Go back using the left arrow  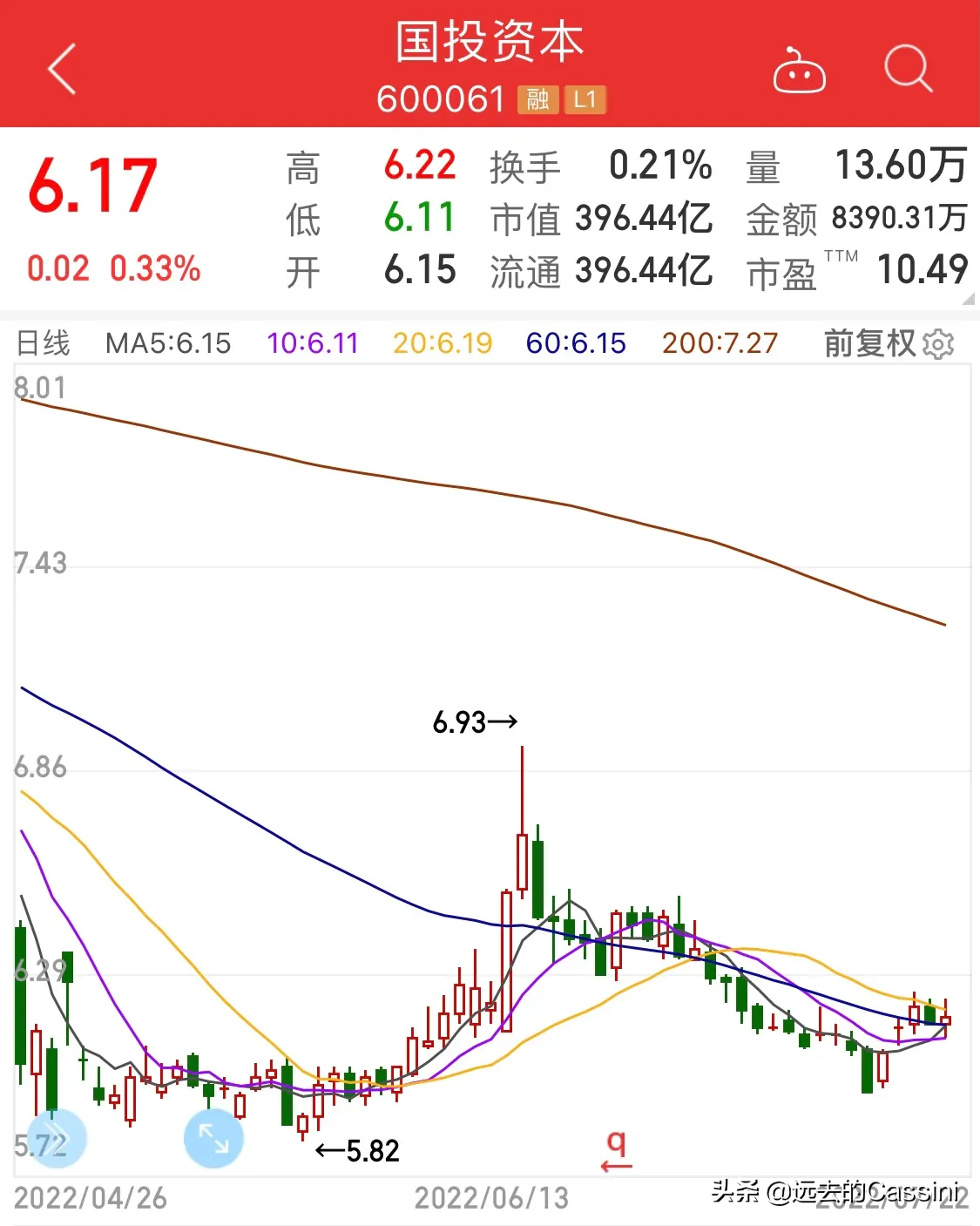(x=62, y=69)
